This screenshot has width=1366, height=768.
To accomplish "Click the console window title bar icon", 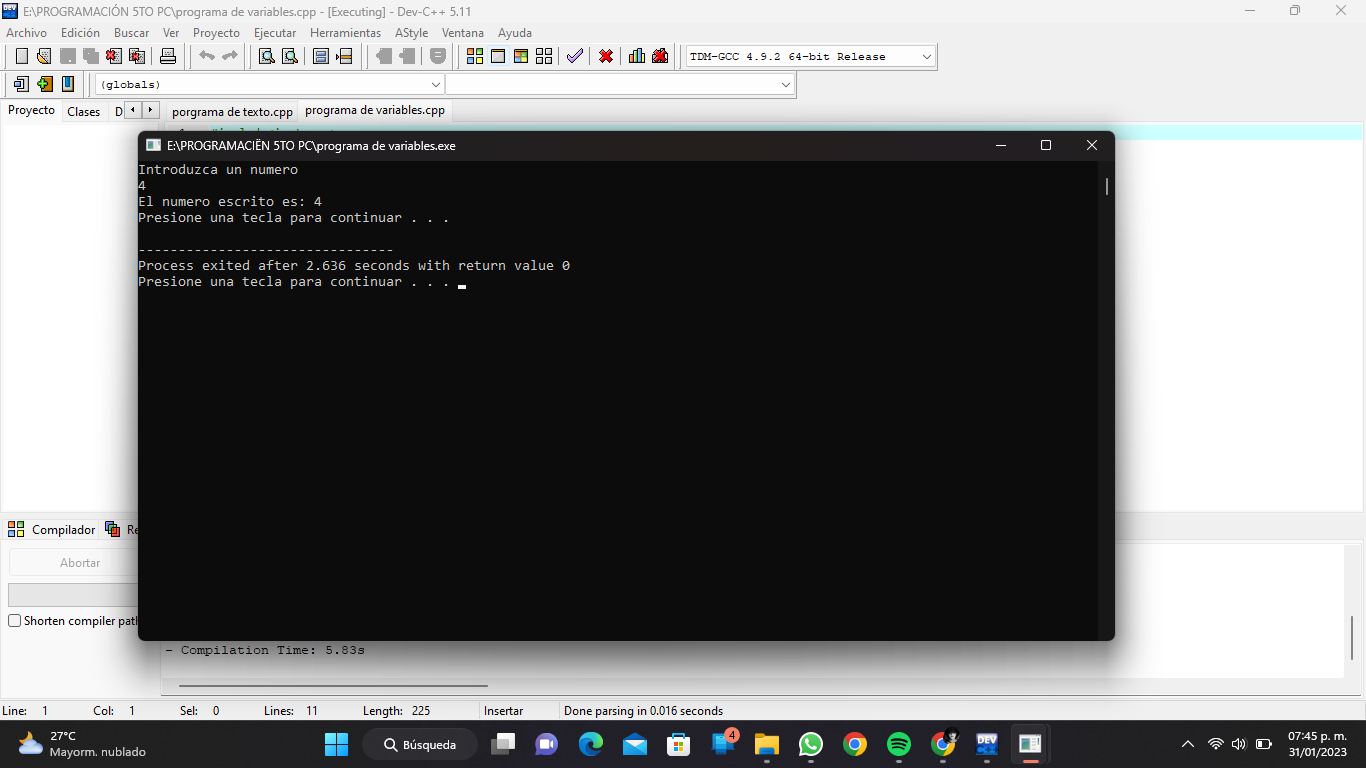I will (153, 145).
